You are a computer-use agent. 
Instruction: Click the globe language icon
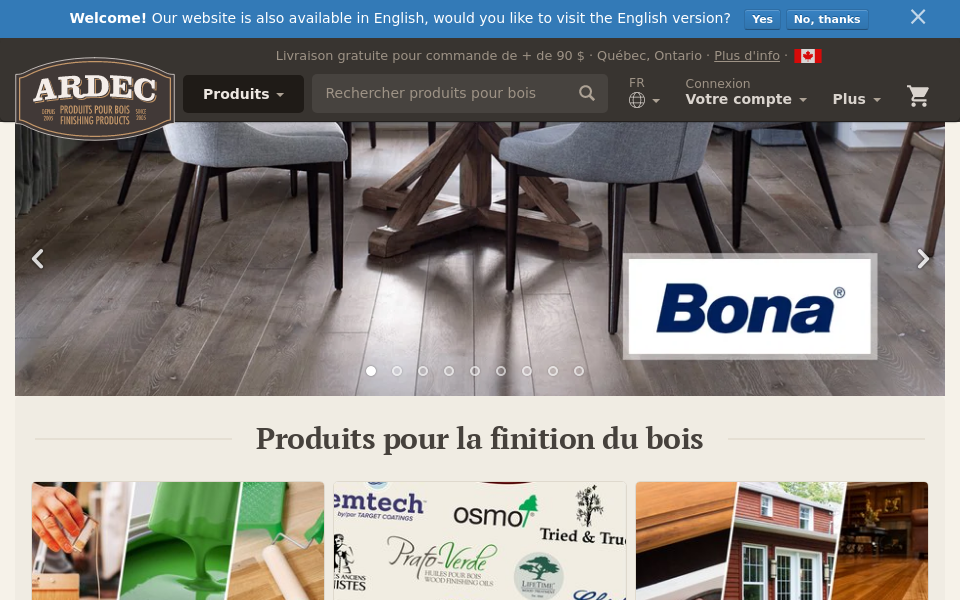[637, 100]
